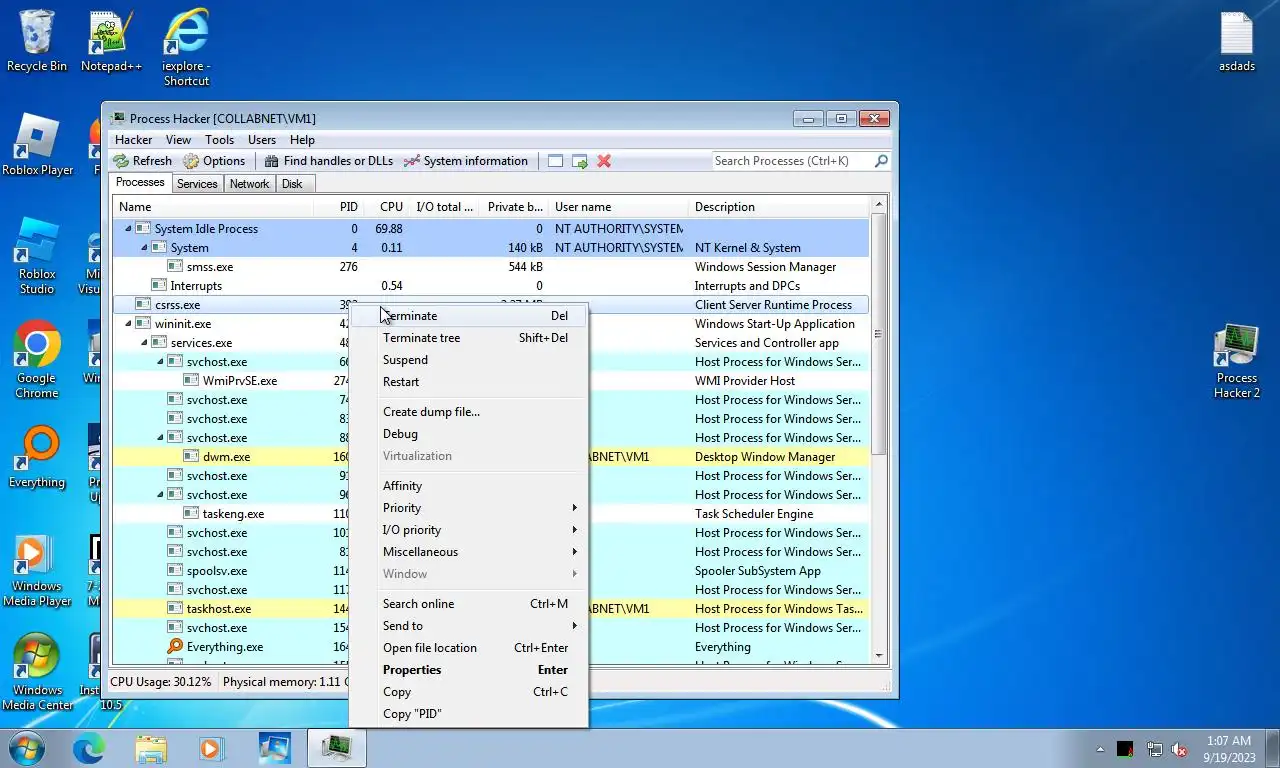Viewport: 1280px width, 768px height.
Task: Choose Terminate from context menu
Action: tap(468, 316)
